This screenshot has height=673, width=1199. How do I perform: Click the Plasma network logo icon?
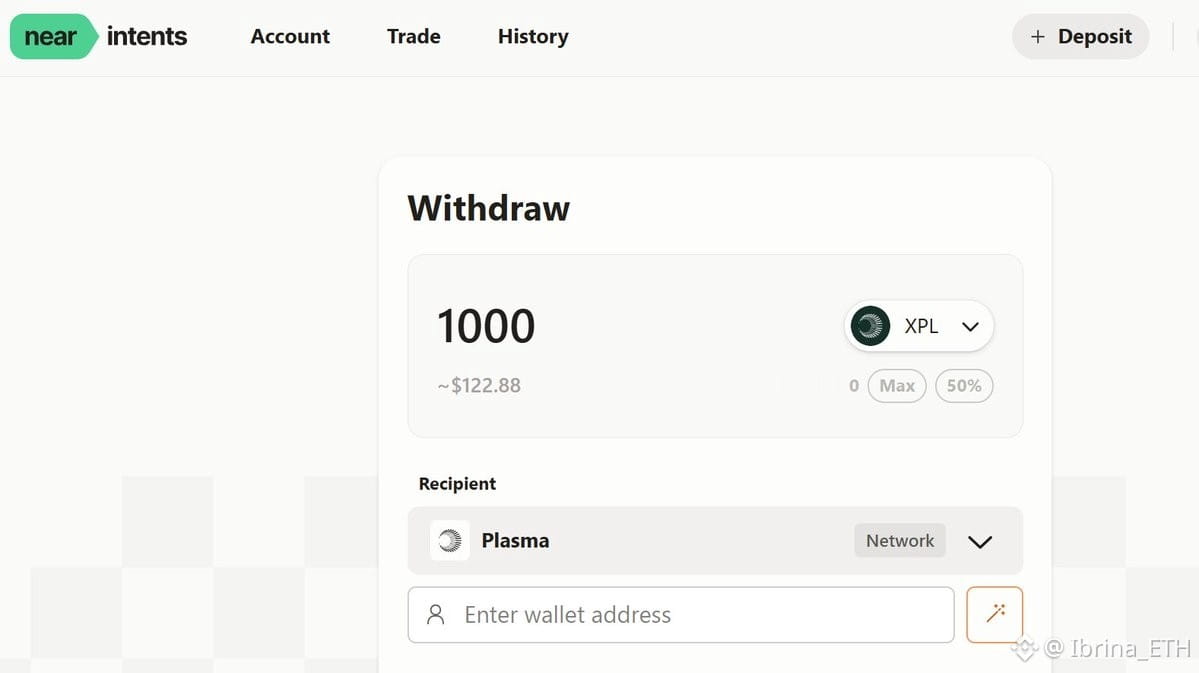[x=450, y=541]
